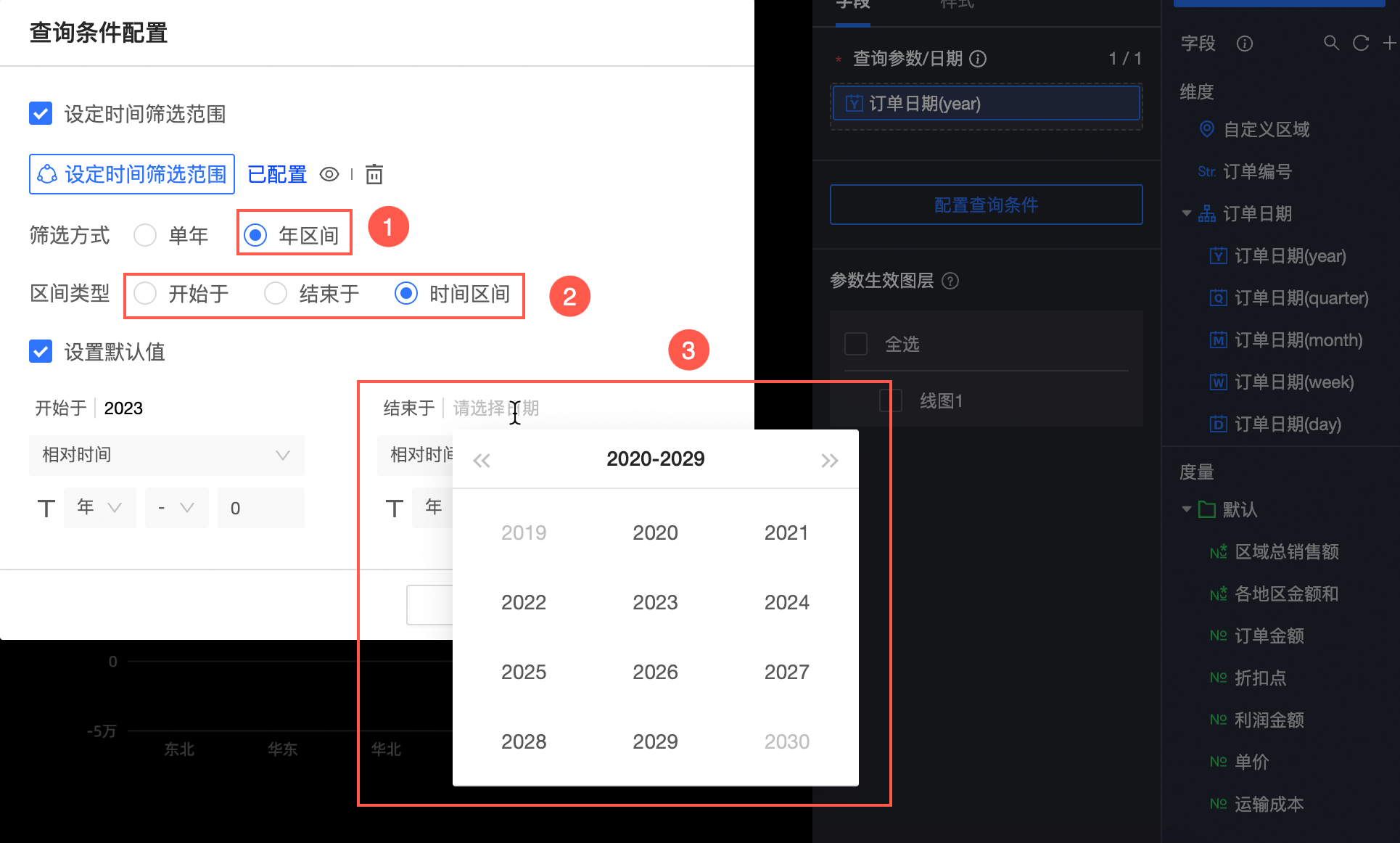Pick year 2025 in the year picker

(523, 672)
